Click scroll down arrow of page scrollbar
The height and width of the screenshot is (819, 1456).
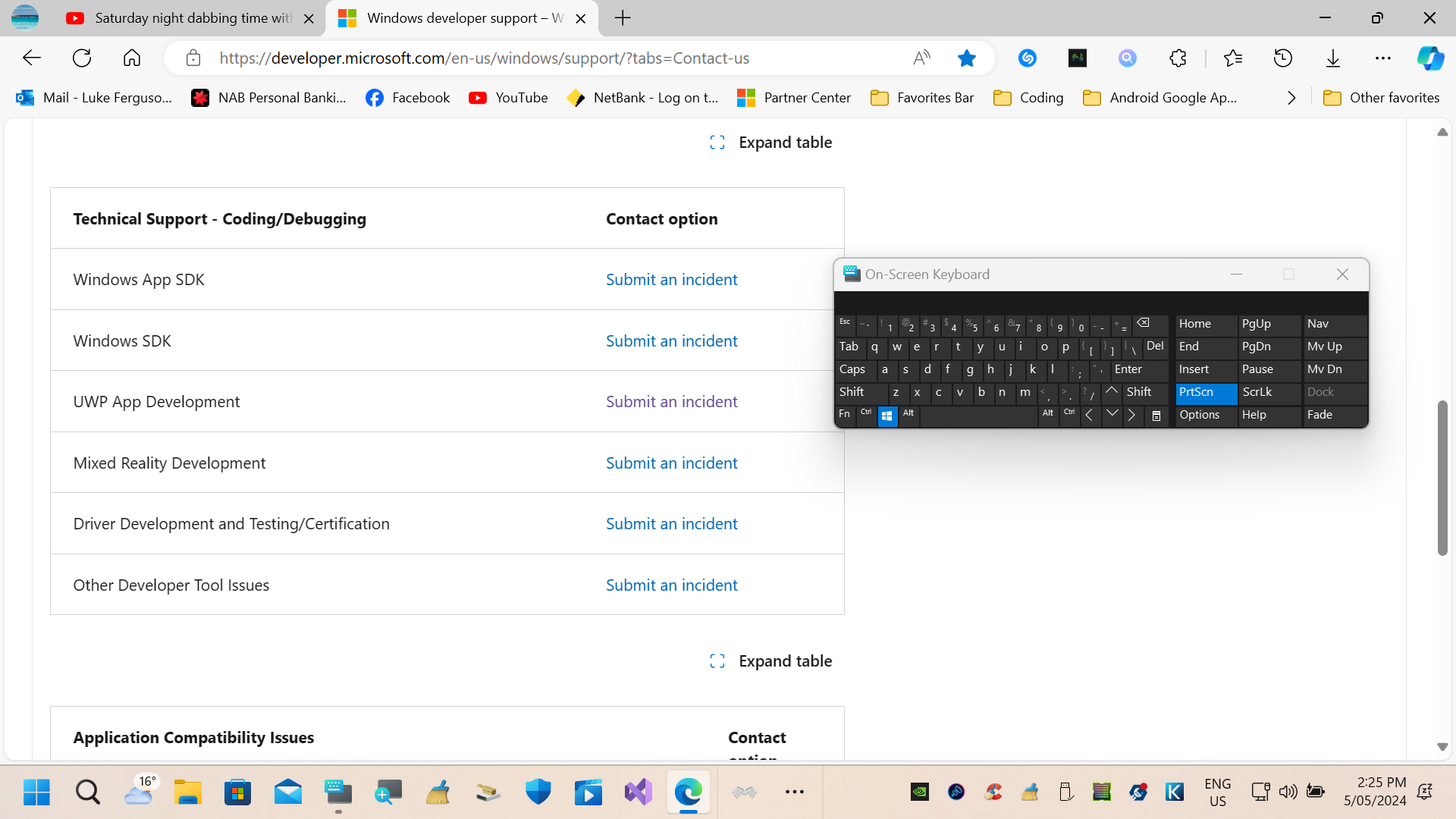pyautogui.click(x=1442, y=747)
